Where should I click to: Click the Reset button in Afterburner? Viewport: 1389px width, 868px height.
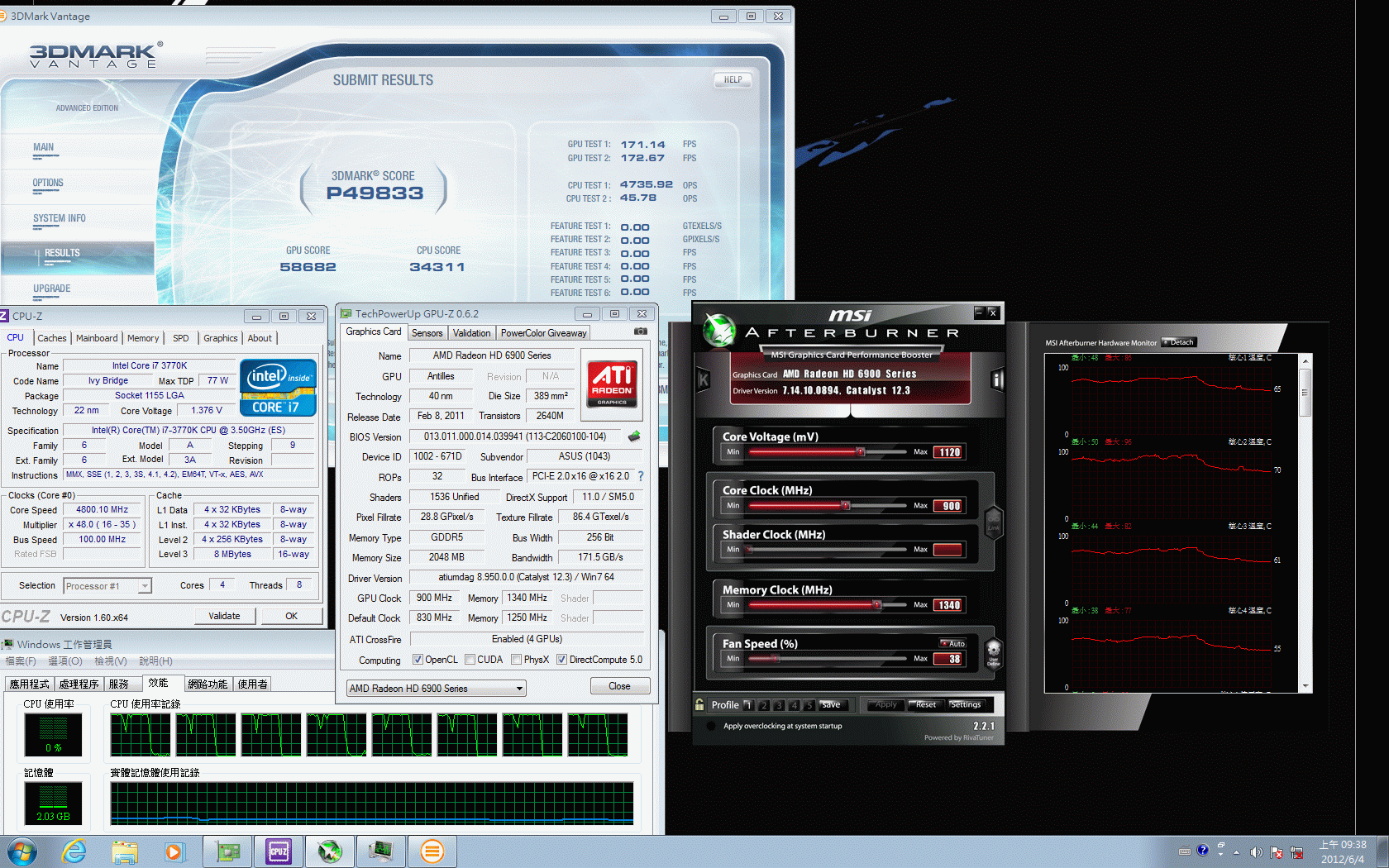coord(926,704)
